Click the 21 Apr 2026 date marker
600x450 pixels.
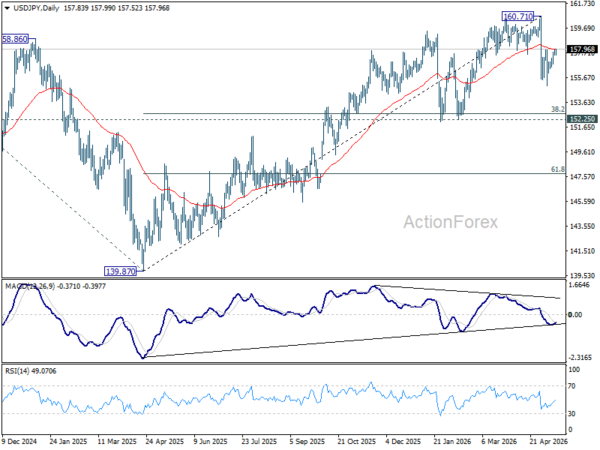point(548,442)
